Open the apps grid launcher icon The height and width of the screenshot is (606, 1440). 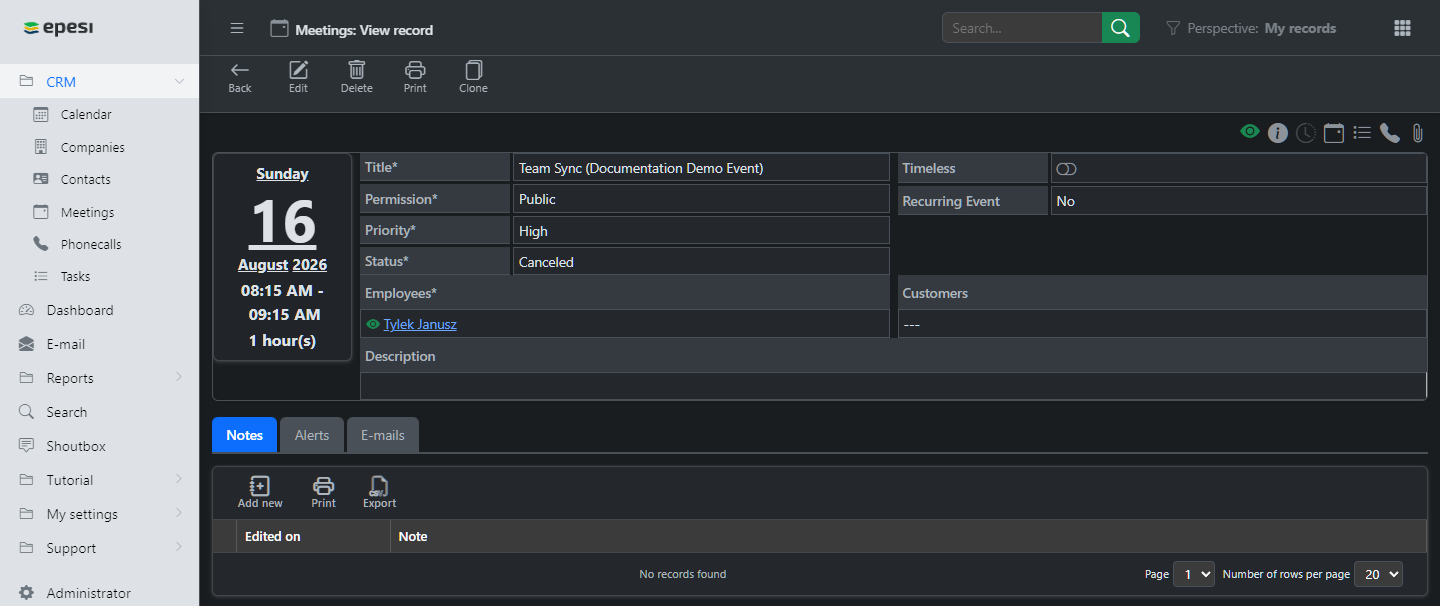click(x=1402, y=28)
